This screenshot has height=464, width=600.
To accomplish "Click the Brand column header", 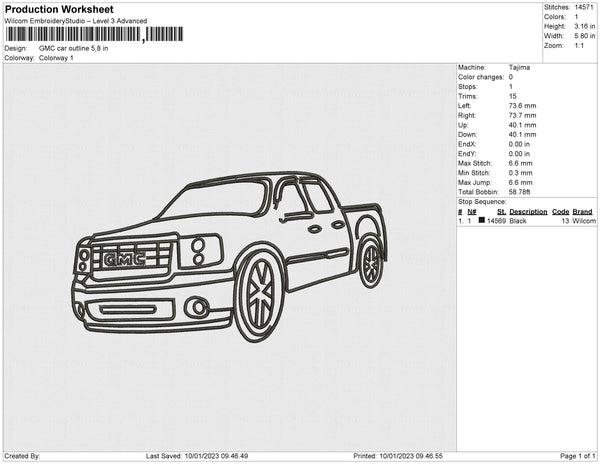I will click(x=583, y=212).
